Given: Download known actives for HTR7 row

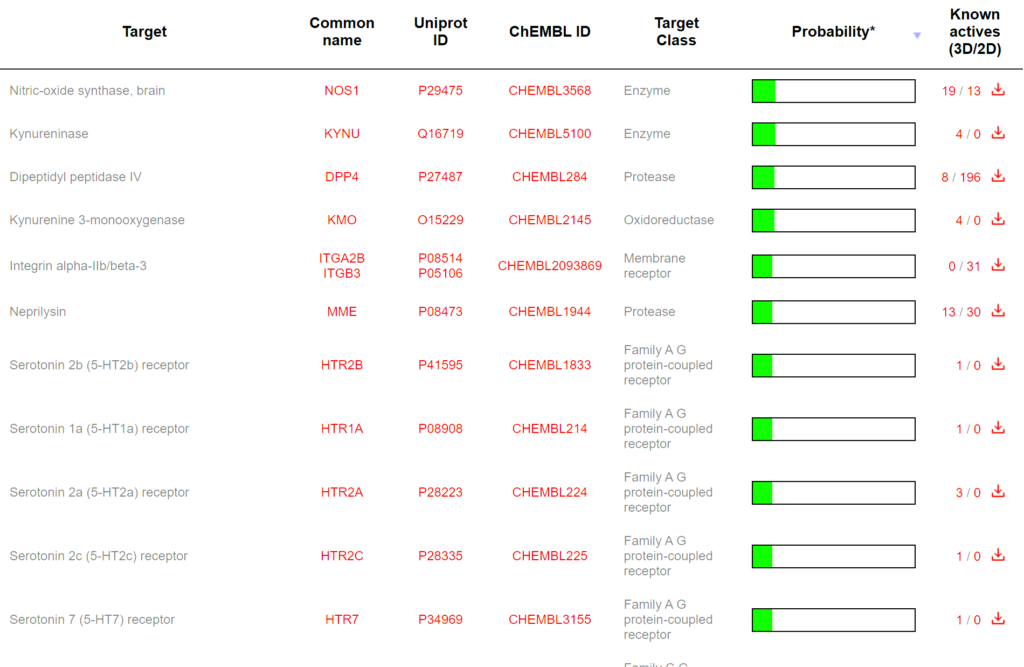Looking at the screenshot, I should coord(997,619).
